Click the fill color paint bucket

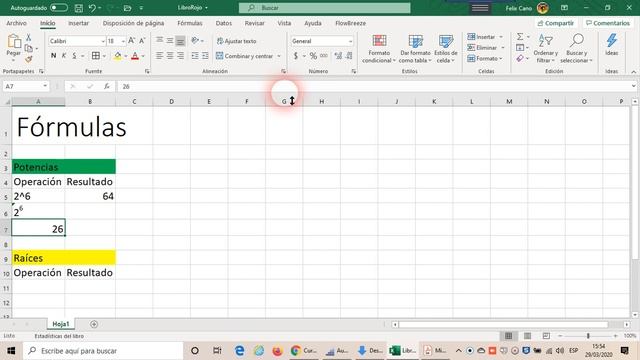click(118, 56)
